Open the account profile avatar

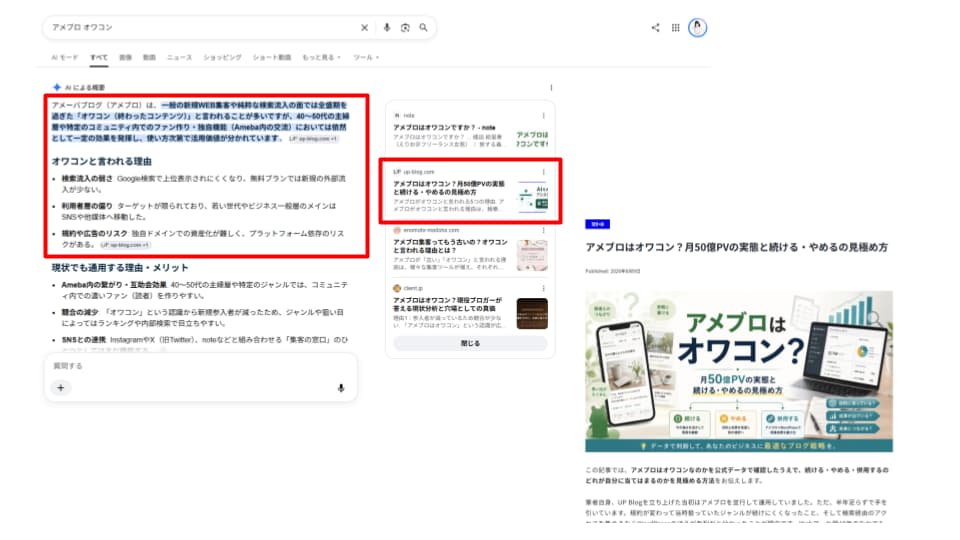[x=697, y=28]
